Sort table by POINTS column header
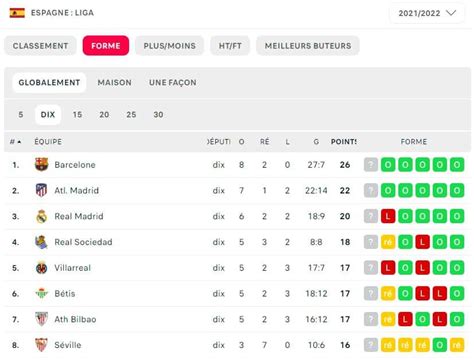 (x=344, y=142)
